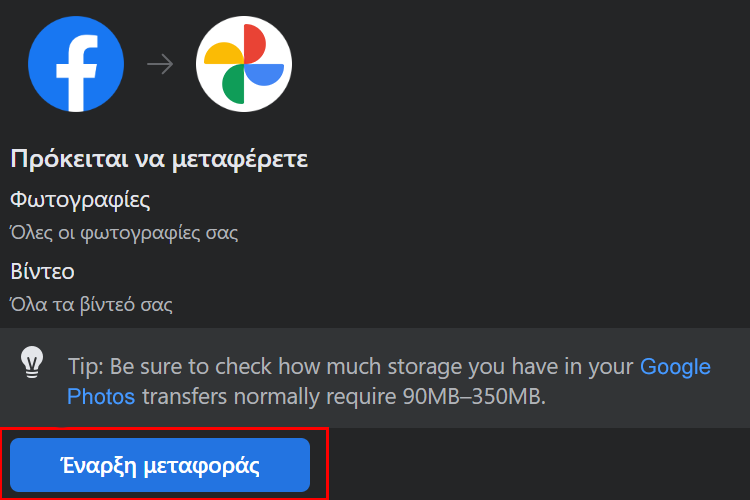Start the transfer with the Έναρξη μεταφοράς button
Screen dimensions: 750x500
(160, 465)
